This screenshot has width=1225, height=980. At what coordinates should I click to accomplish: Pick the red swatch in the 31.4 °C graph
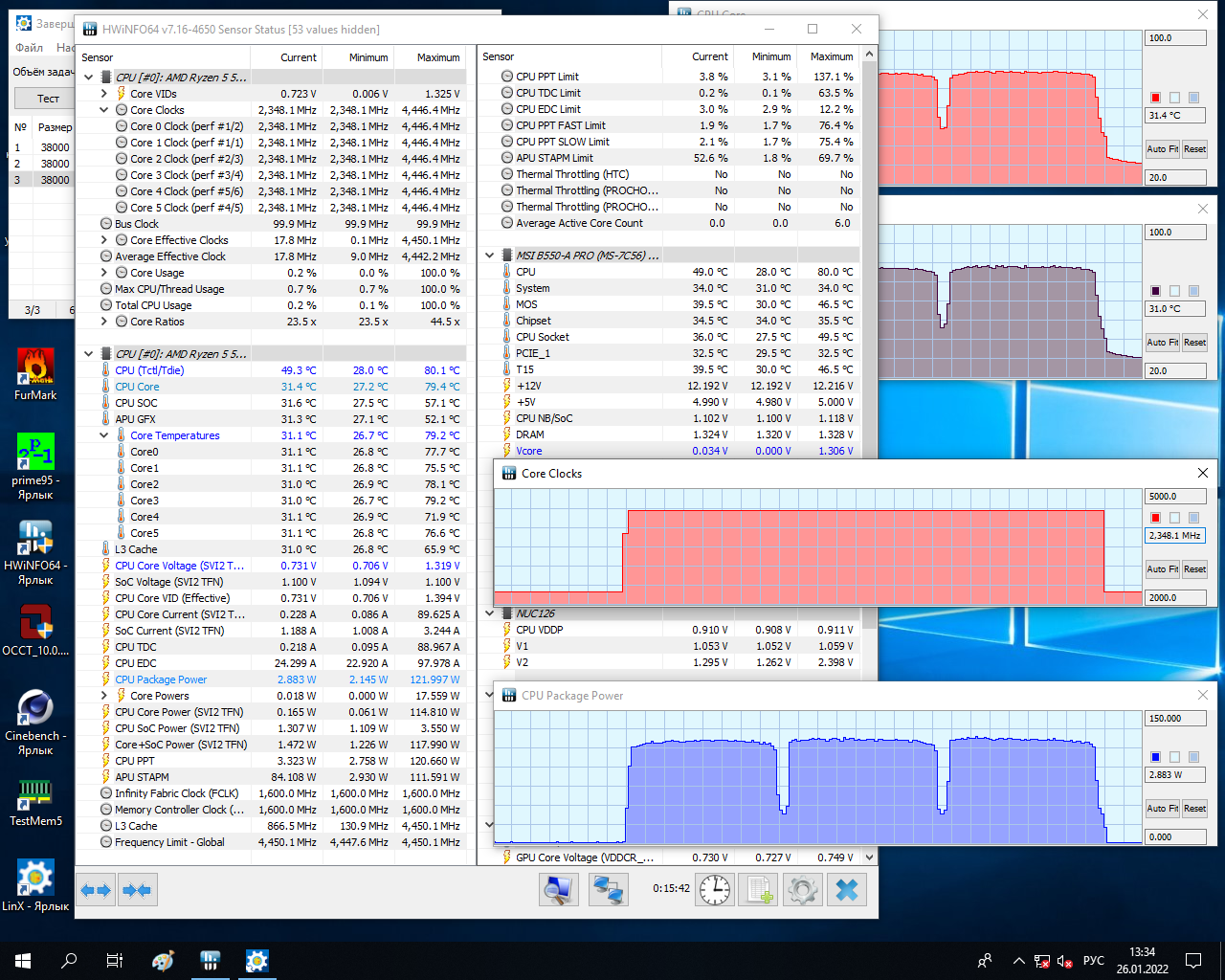pos(1155,98)
